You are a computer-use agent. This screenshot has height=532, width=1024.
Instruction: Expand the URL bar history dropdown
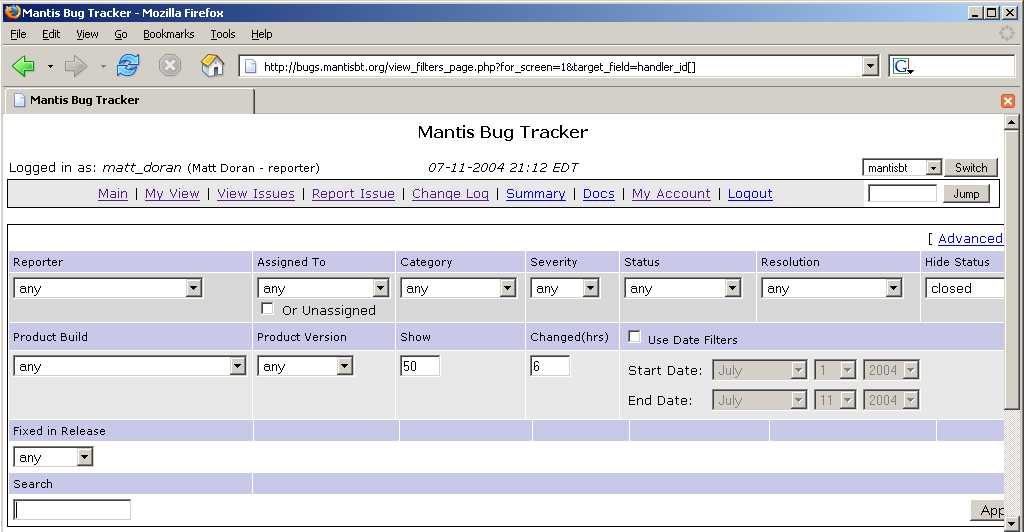(x=870, y=66)
